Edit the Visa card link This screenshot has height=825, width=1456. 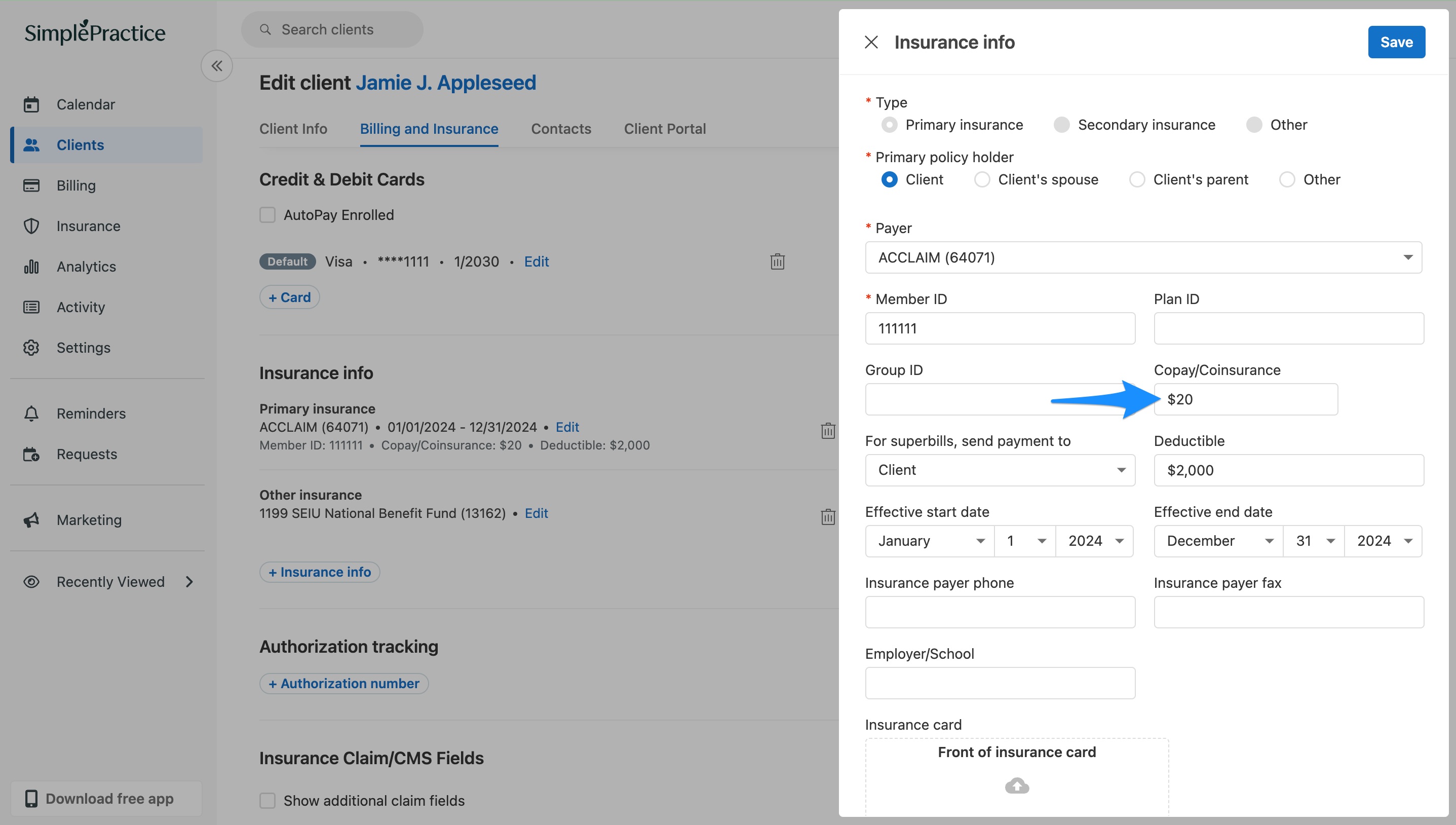(x=537, y=261)
